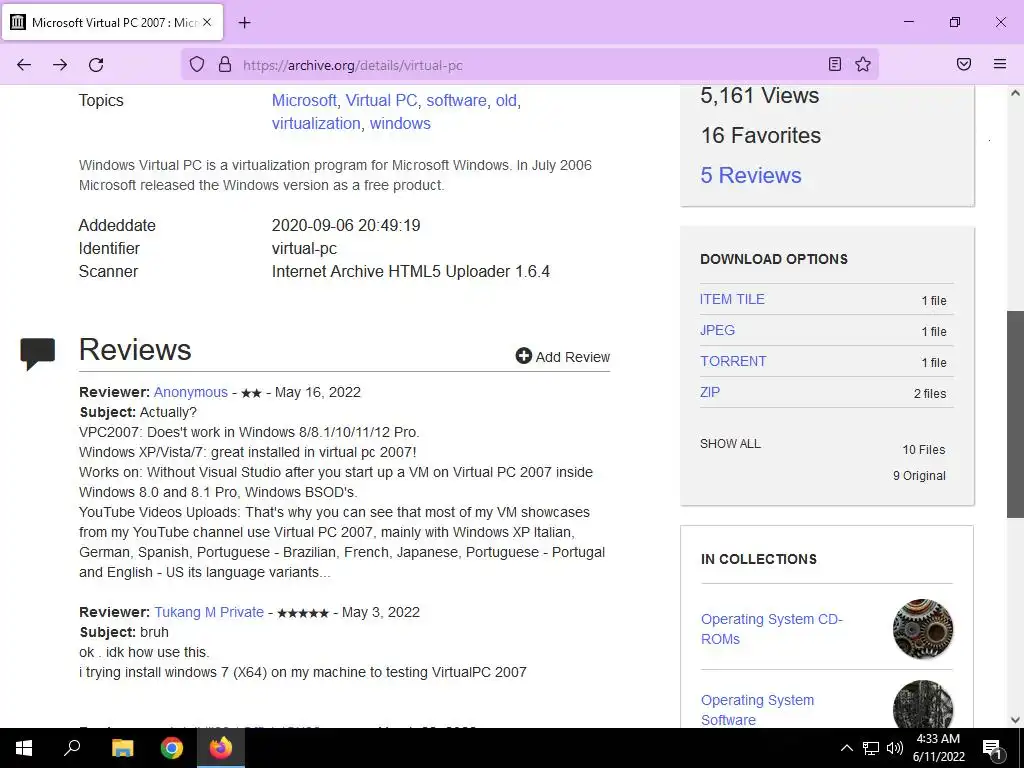1024x768 pixels.
Task: Open the Windows Start menu
Action: 24,748
